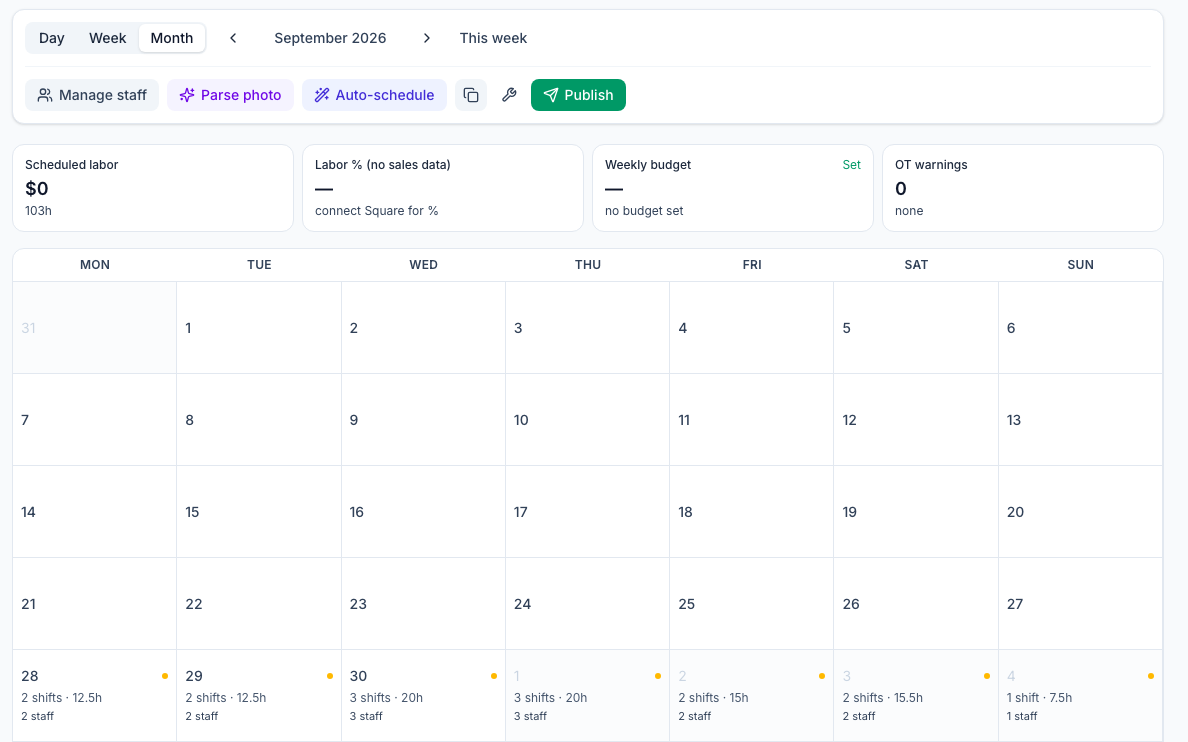
Task: Click the "2 shifts · 15.5h" entry
Action: (883, 698)
